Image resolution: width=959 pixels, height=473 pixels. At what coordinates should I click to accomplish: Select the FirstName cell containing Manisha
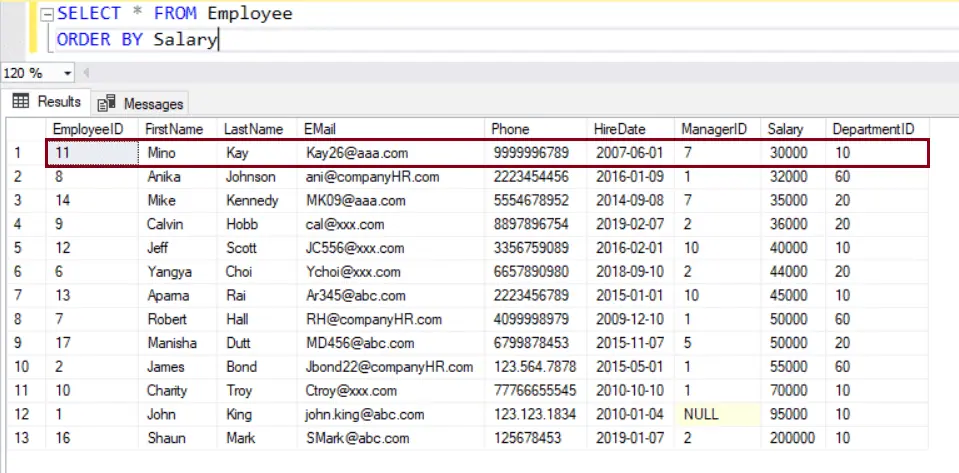point(172,343)
